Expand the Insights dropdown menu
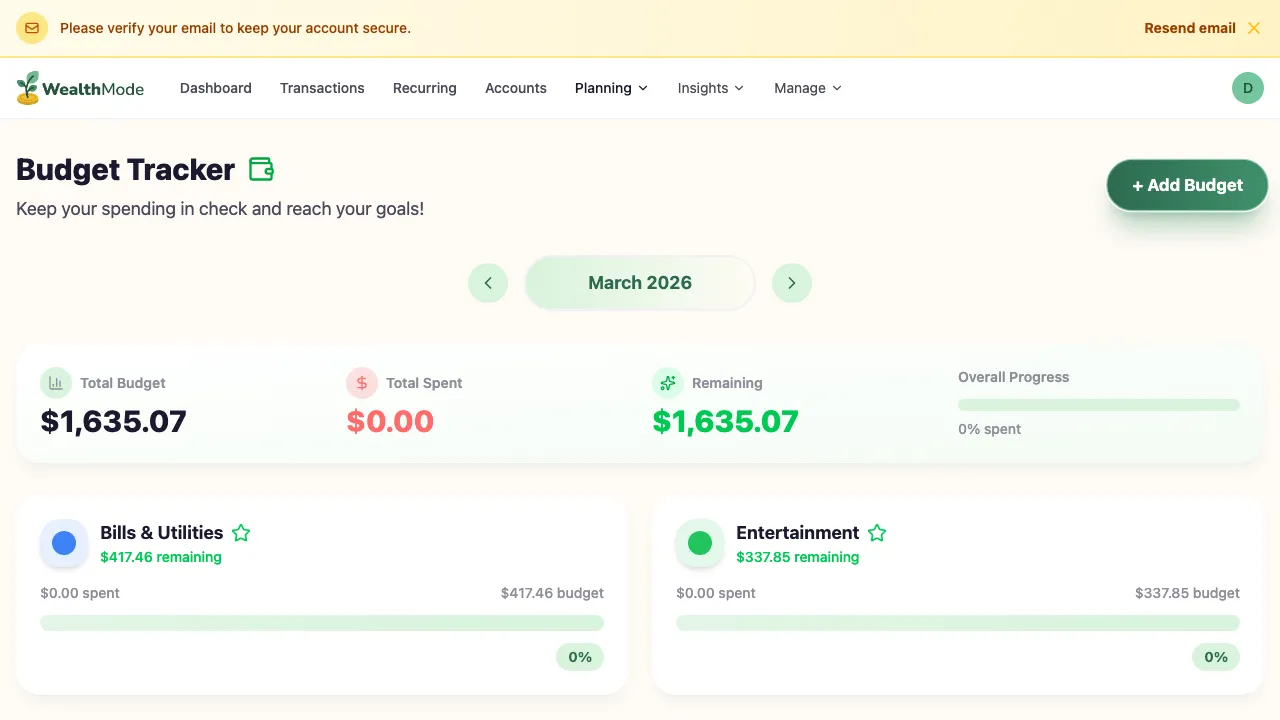 [710, 88]
